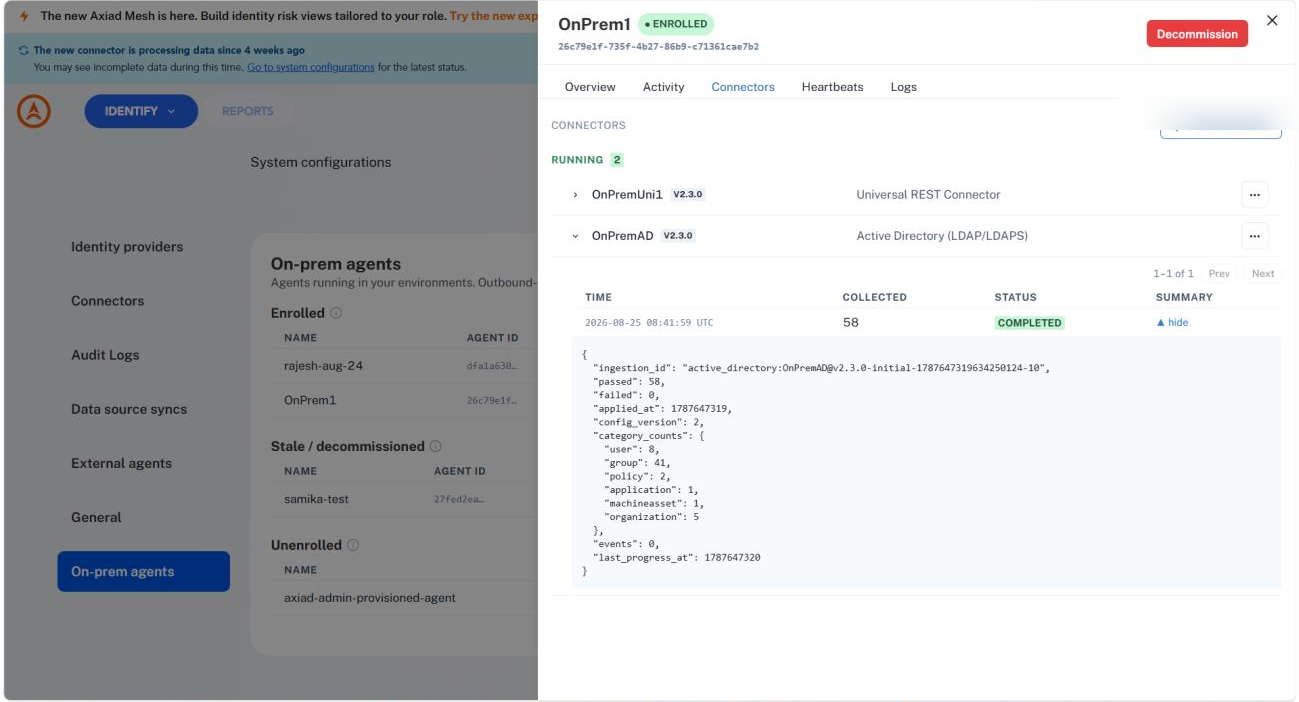
Task: Click the info icon next to Enrolled
Action: tap(336, 313)
